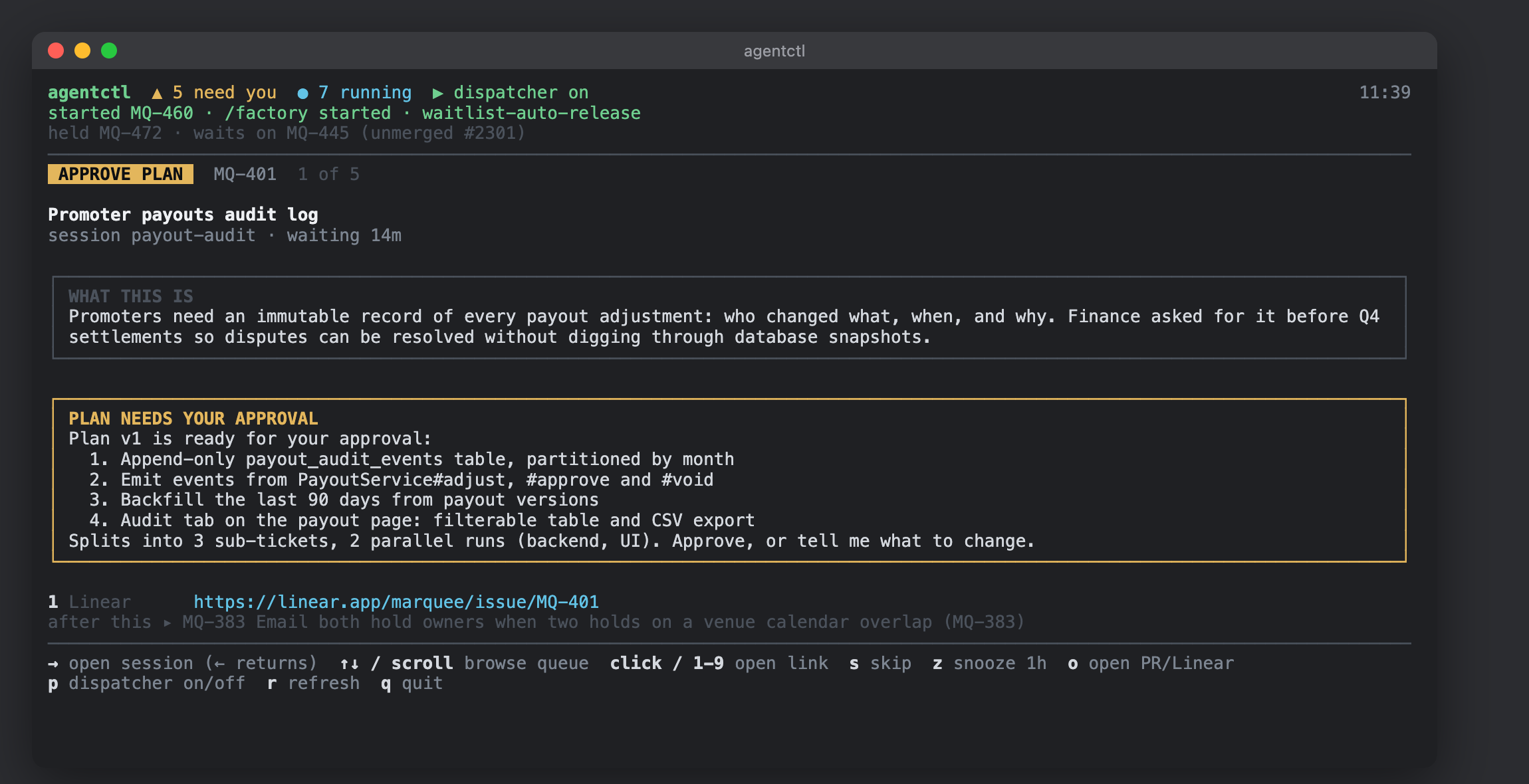The height and width of the screenshot is (784, 1529).
Task: Click the 'Splits into 3 sub-tickets' line
Action: [552, 541]
